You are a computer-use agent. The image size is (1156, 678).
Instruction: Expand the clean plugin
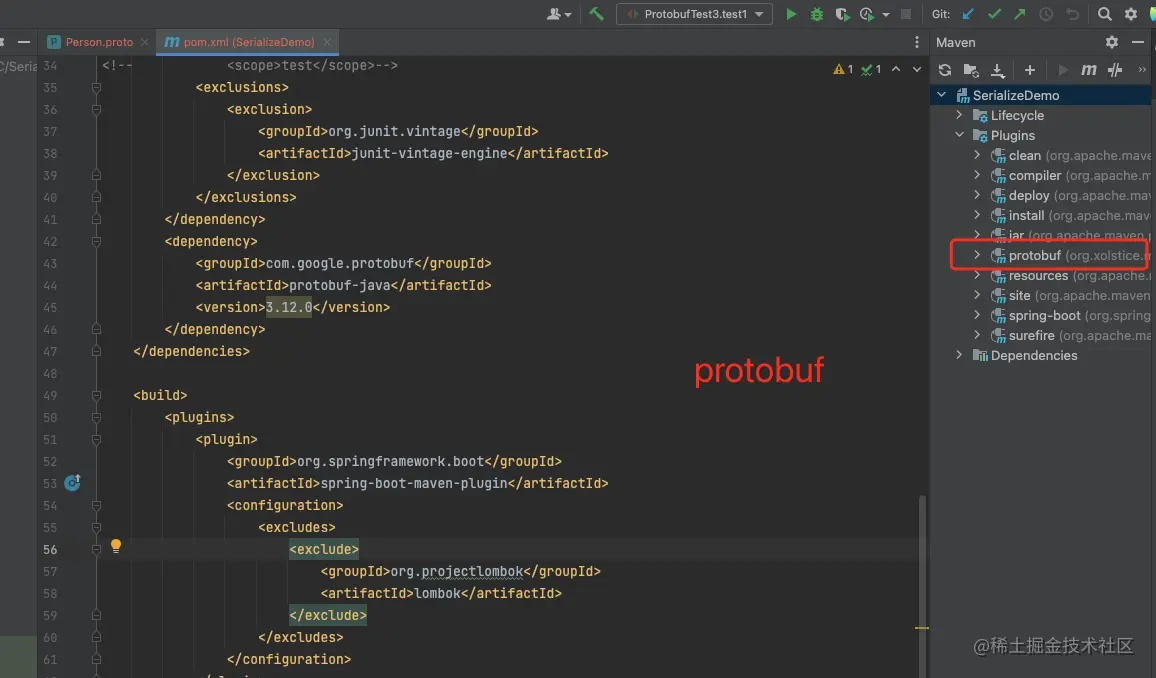click(x=977, y=155)
